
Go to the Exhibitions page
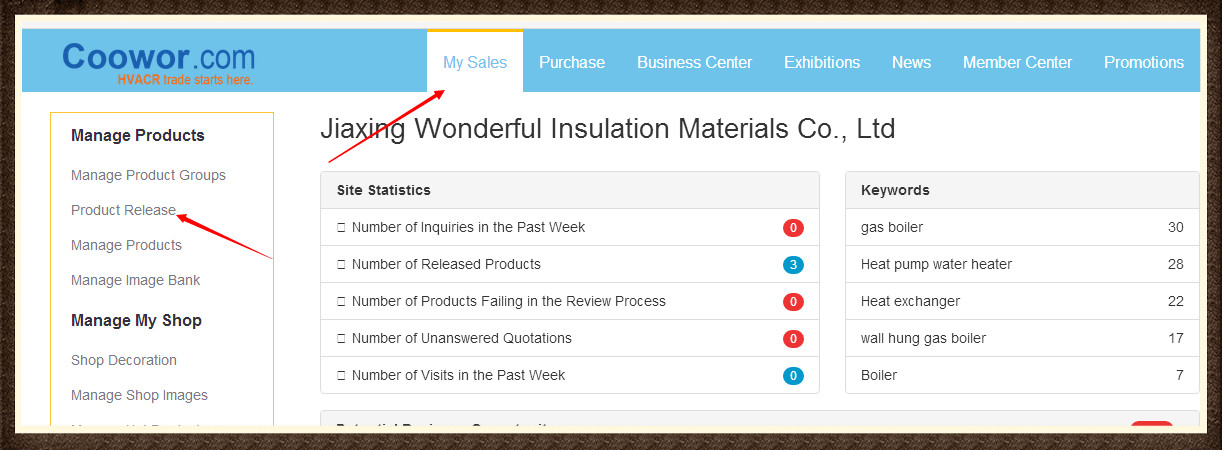(822, 62)
